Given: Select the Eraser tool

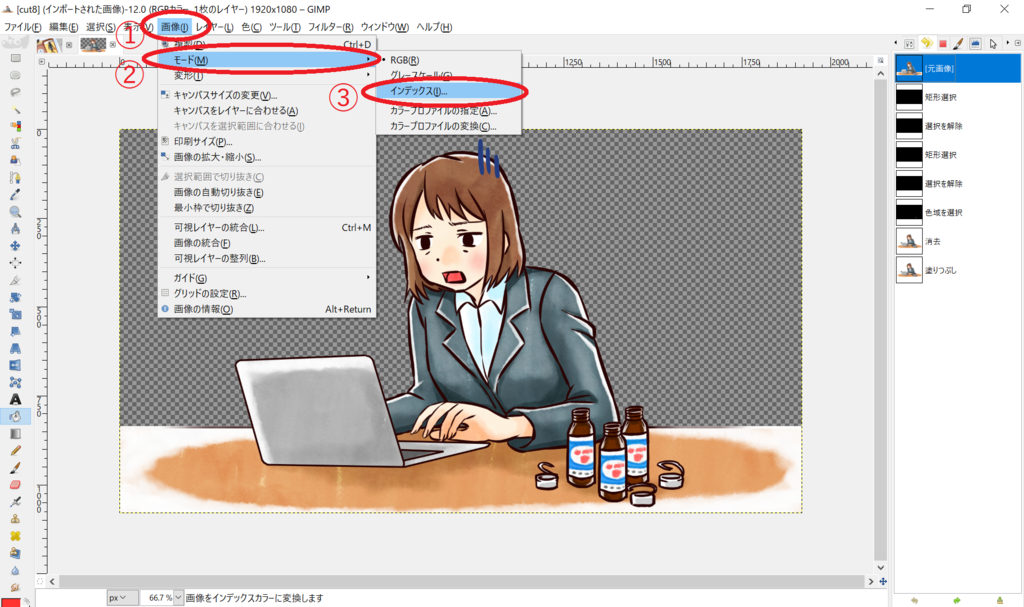Looking at the screenshot, I should (x=15, y=484).
